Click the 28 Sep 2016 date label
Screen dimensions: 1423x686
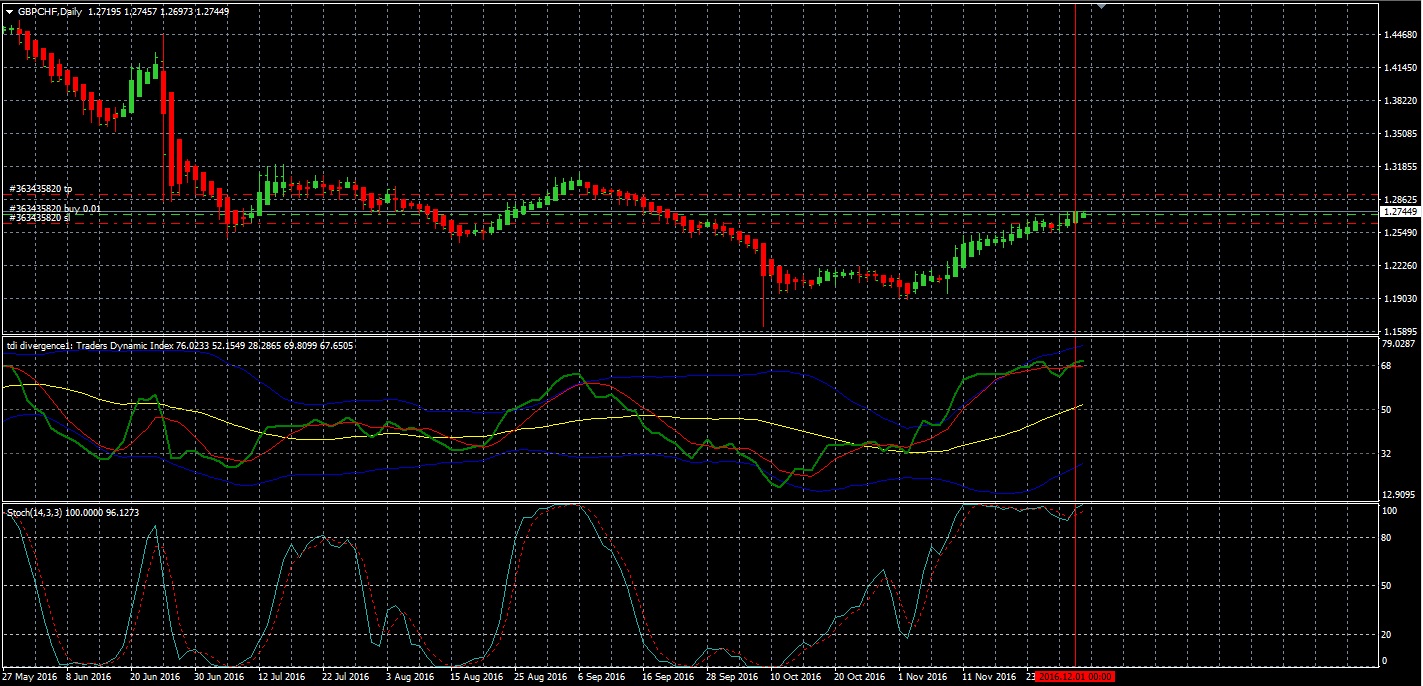[x=732, y=677]
